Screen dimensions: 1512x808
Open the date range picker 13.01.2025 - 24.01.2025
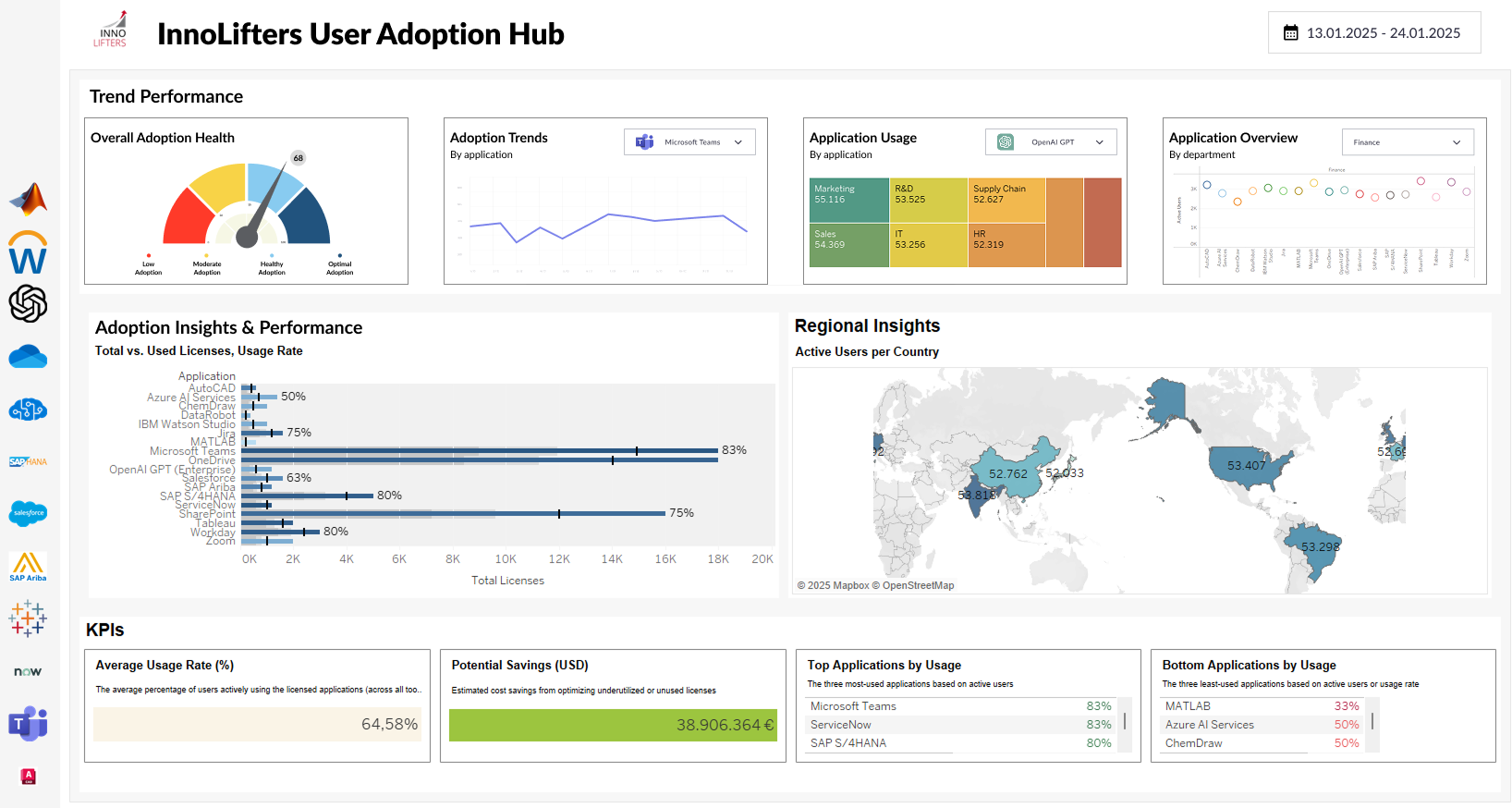[1373, 33]
